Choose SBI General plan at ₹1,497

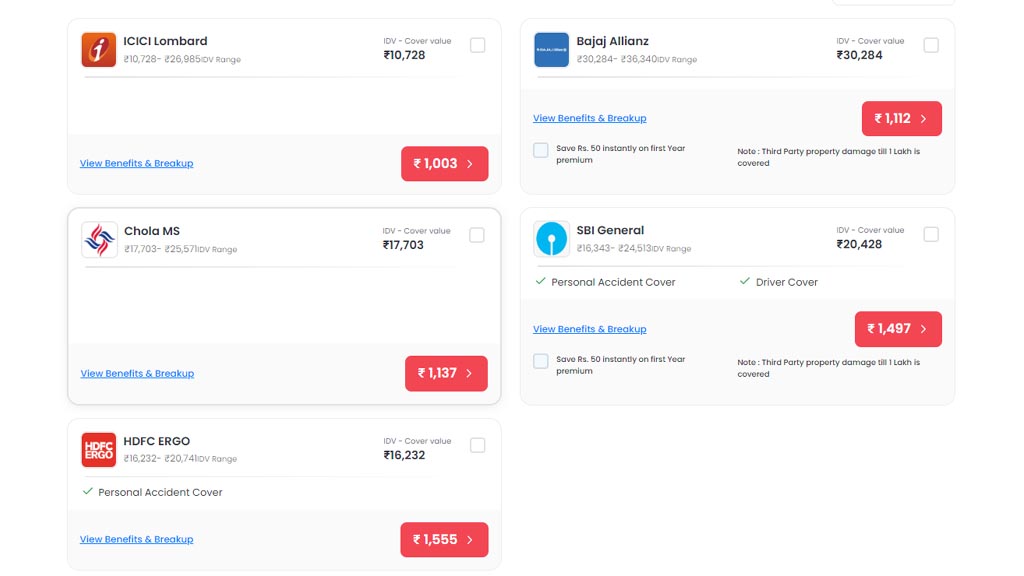point(898,329)
